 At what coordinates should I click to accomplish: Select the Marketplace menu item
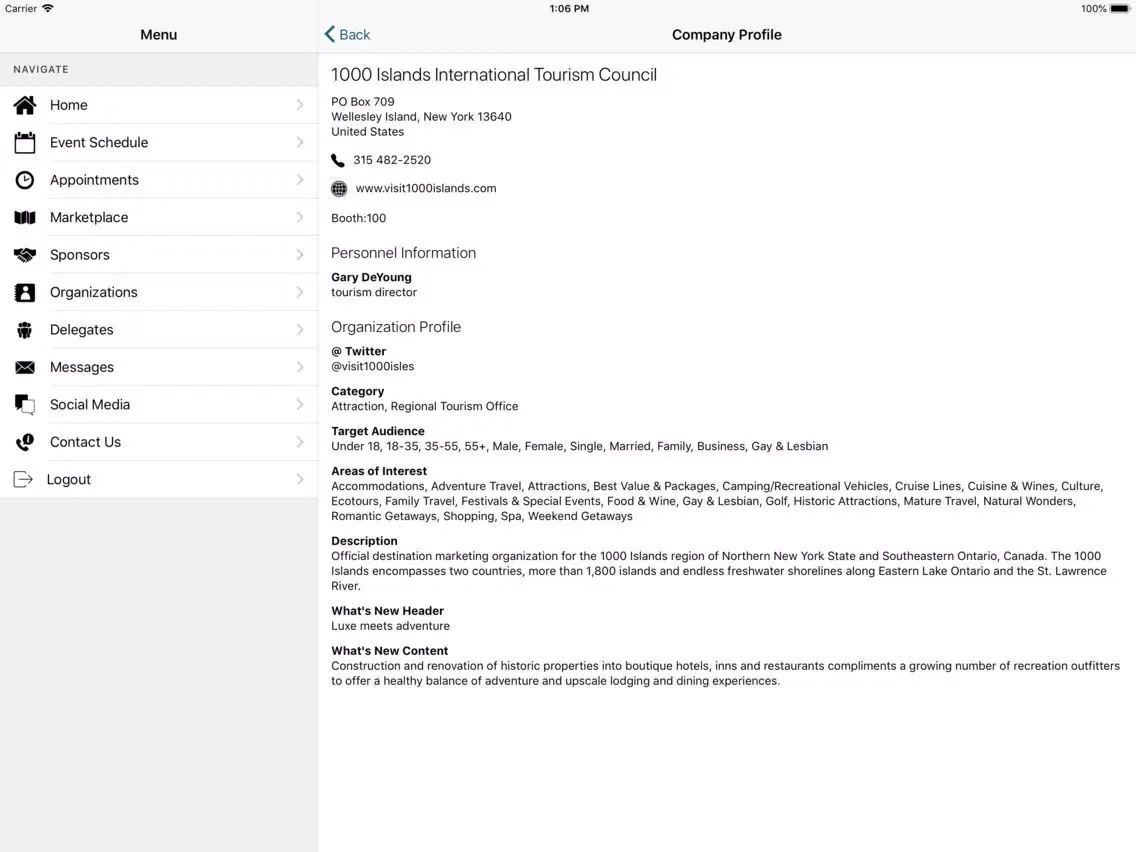point(159,217)
